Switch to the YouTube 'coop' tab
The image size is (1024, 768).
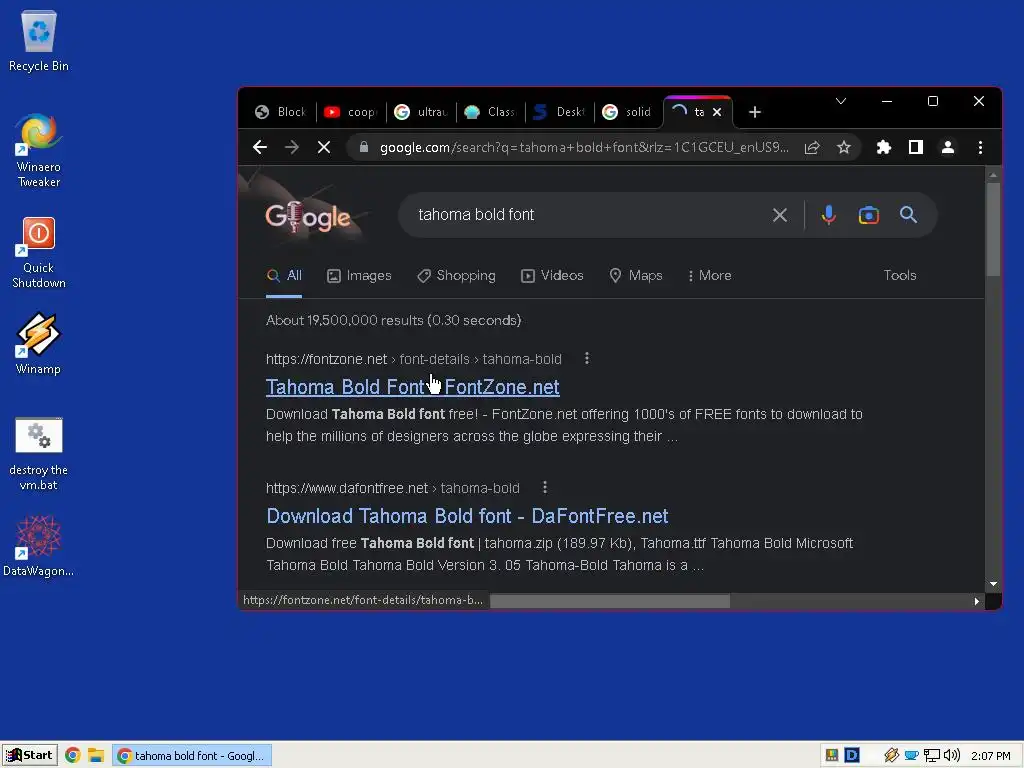pos(351,112)
